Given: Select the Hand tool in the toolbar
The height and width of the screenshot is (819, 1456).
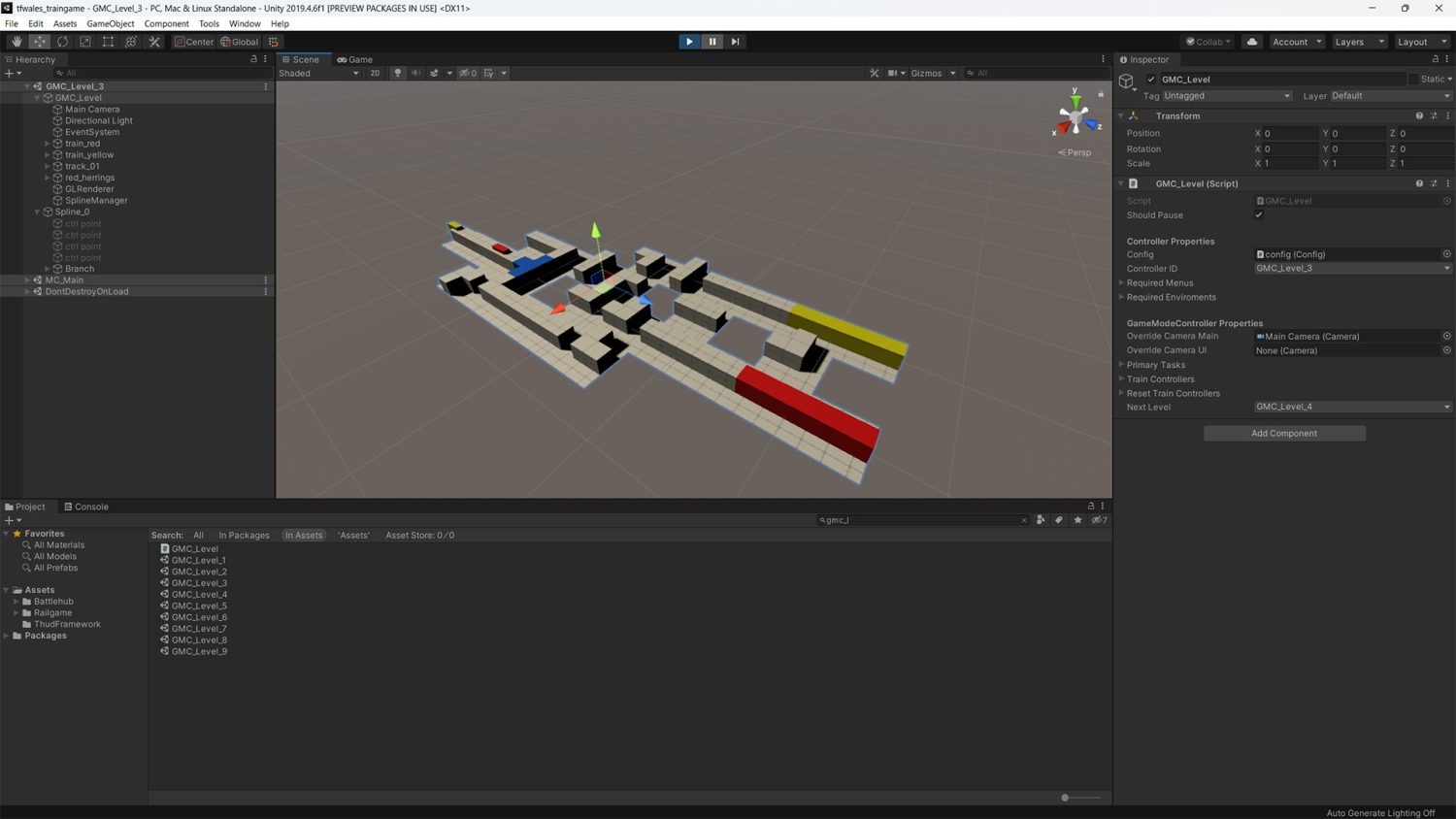Looking at the screenshot, I should [17, 42].
